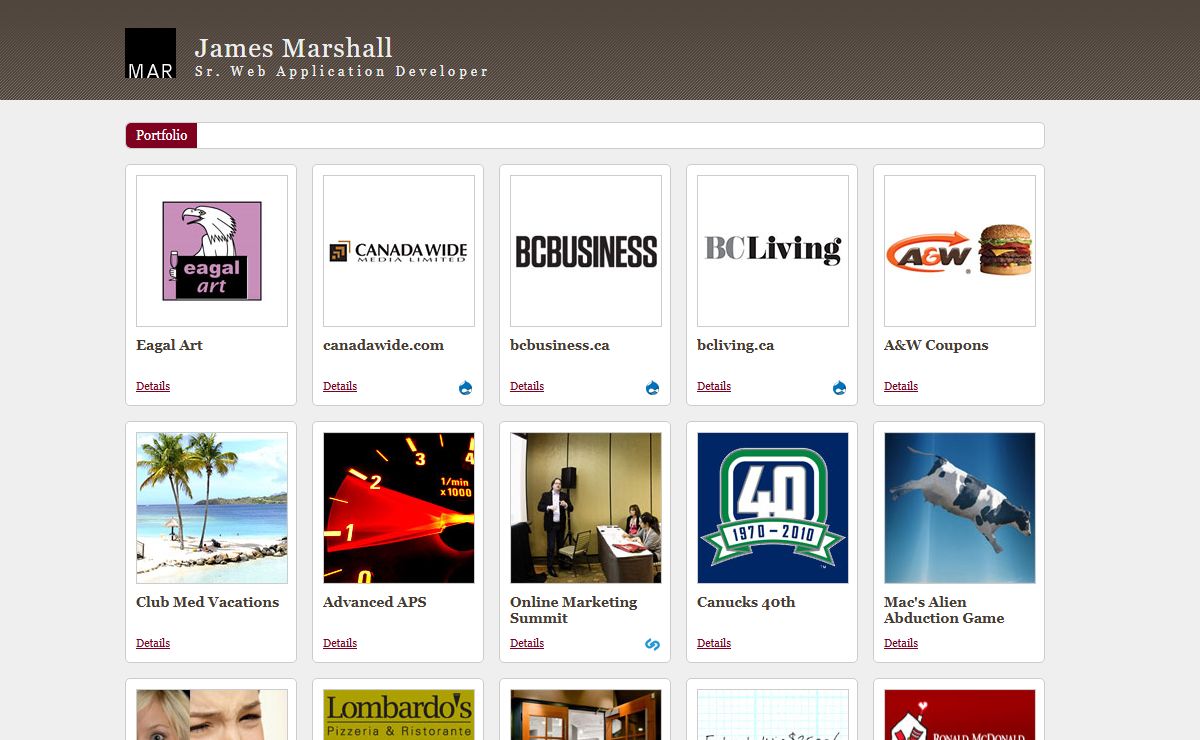Click the Drupal icon on the bcliving.ca card
Image resolution: width=1200 pixels, height=740 pixels.
(840, 388)
